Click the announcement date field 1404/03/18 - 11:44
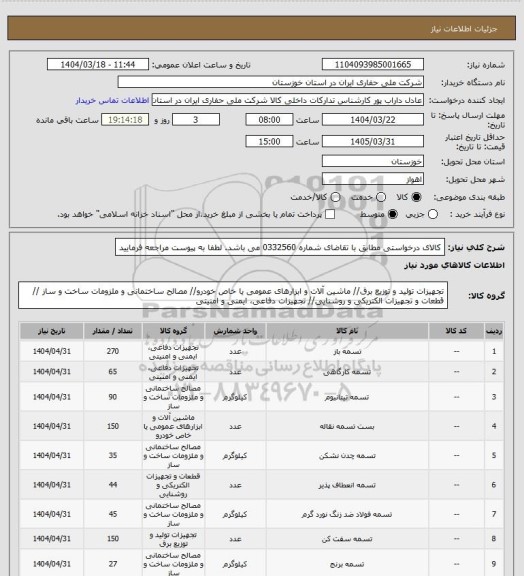Image resolution: width=524 pixels, height=576 pixels. coord(98,64)
